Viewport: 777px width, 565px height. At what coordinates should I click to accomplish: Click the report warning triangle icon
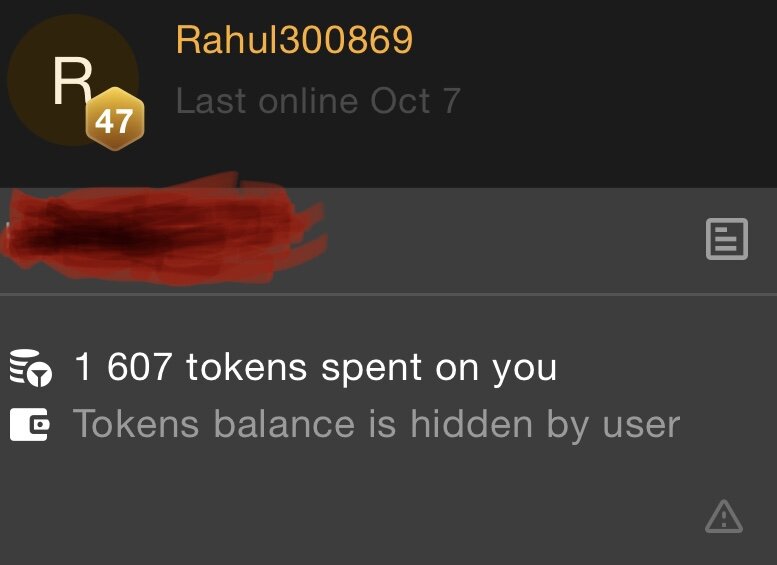tap(723, 516)
